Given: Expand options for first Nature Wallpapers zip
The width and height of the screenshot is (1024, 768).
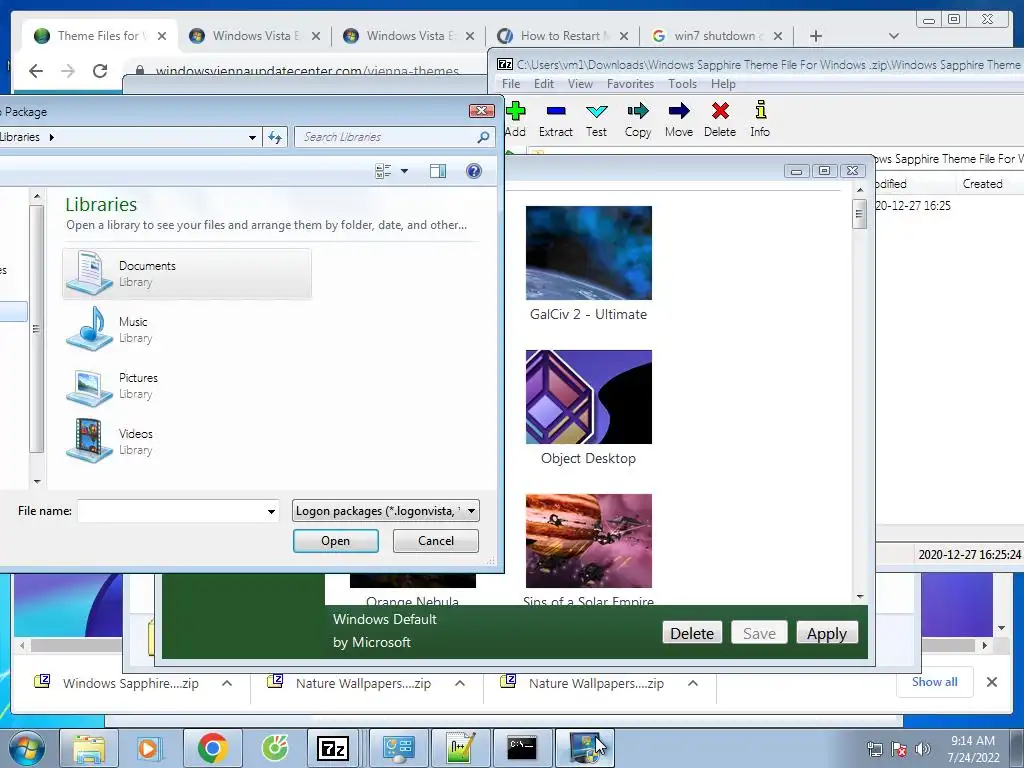Looking at the screenshot, I should 460,683.
